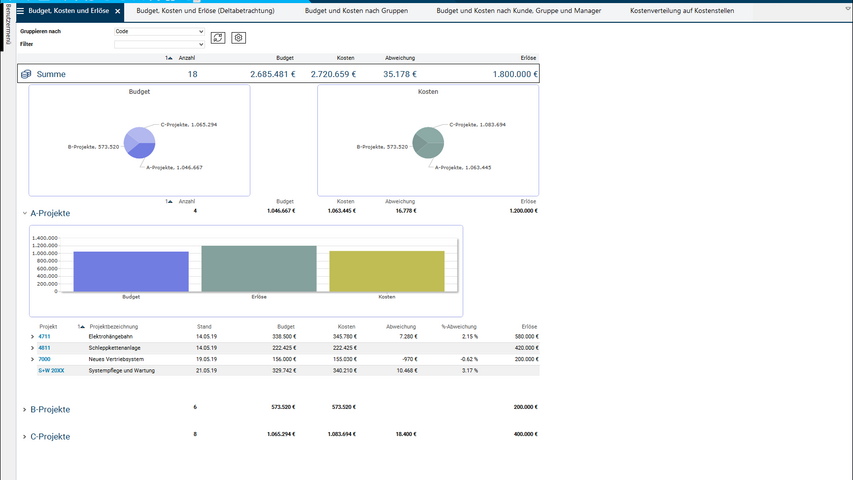Open the hamburger menu in the active tab

pyautogui.click(x=20, y=11)
